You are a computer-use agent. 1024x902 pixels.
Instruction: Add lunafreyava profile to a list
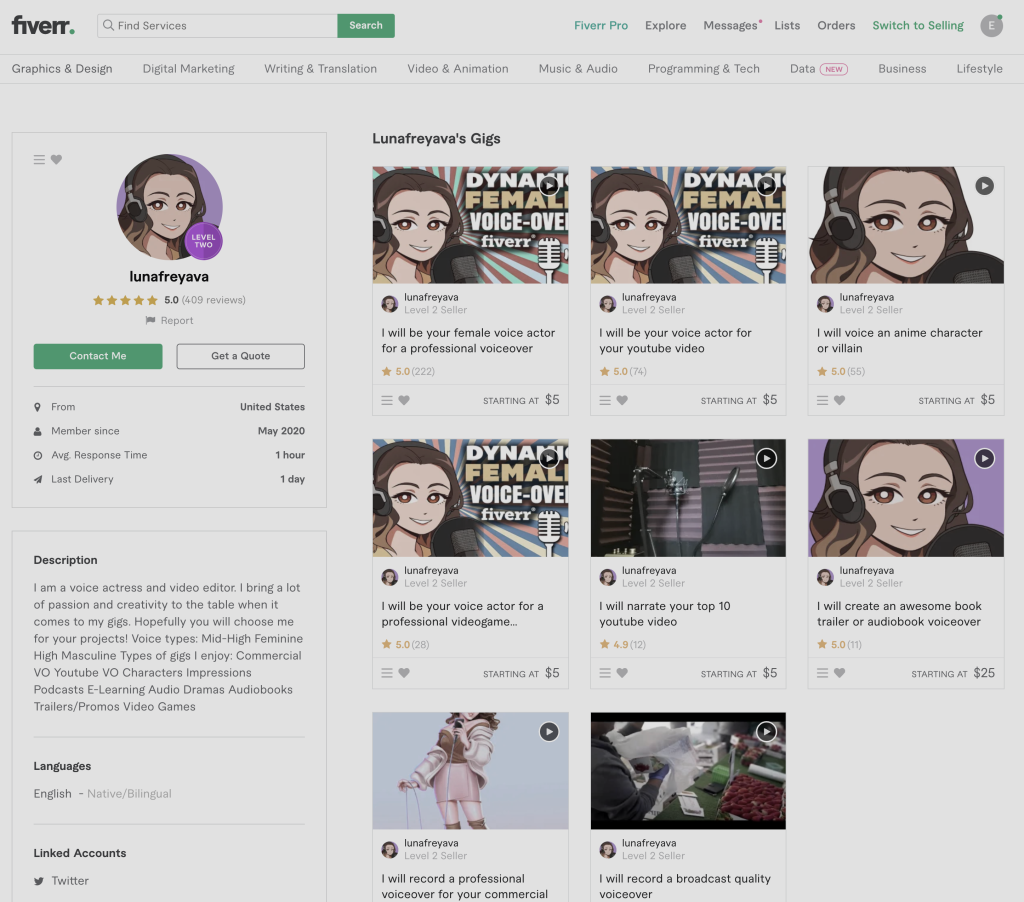pos(39,159)
